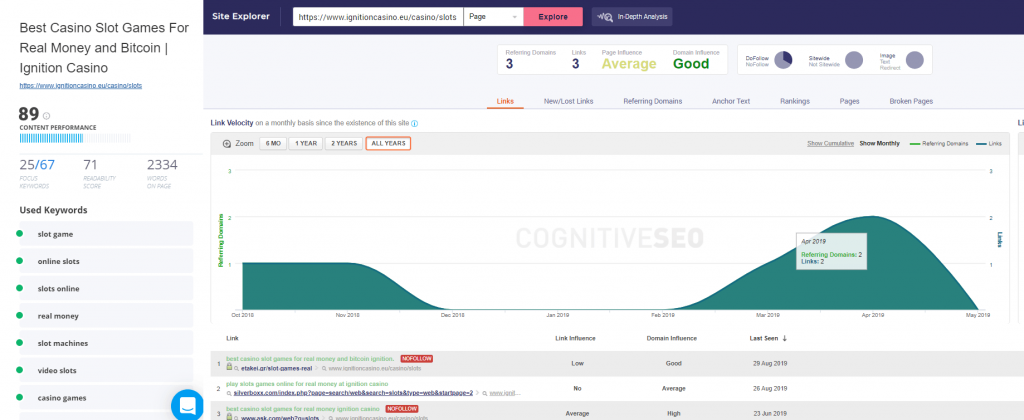Click the Explore button

(553, 17)
